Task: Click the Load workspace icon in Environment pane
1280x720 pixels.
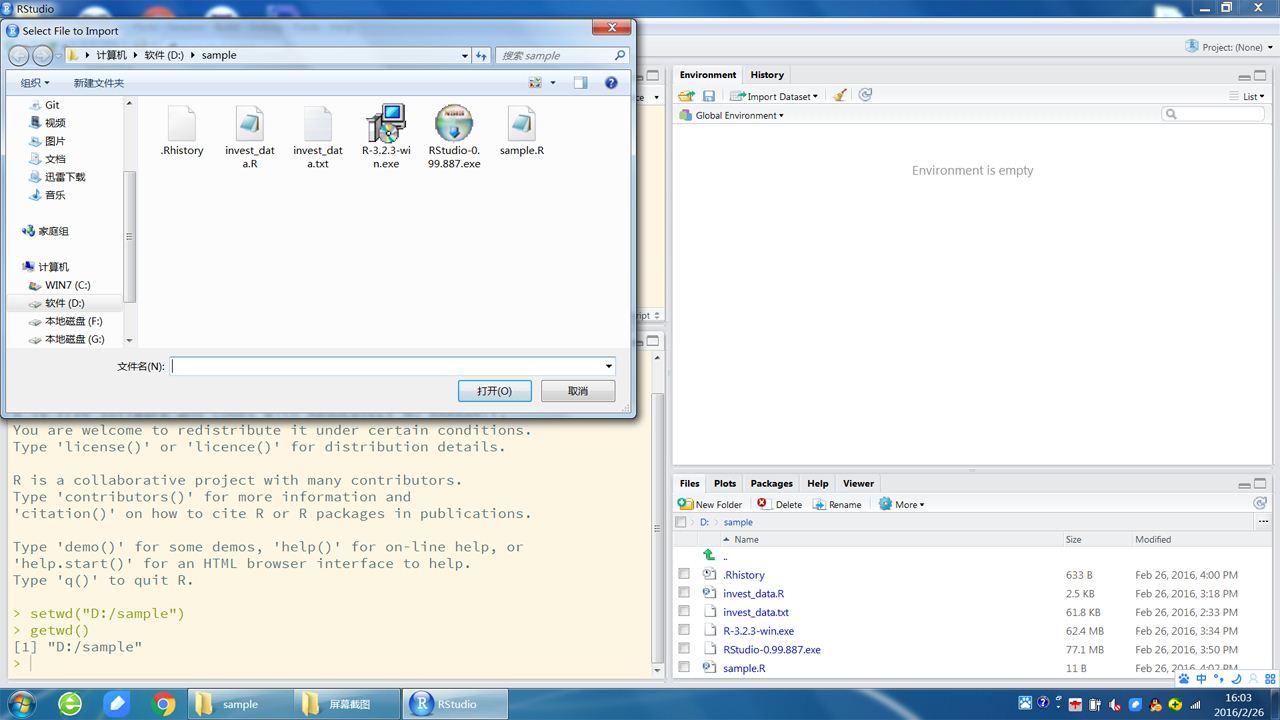Action: [686, 96]
